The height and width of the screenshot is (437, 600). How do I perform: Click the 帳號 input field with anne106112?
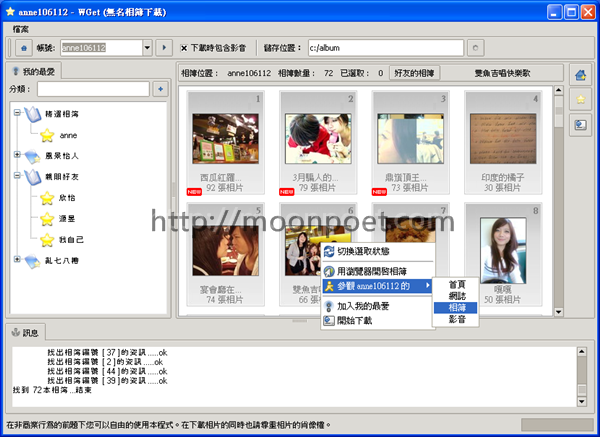(x=101, y=48)
